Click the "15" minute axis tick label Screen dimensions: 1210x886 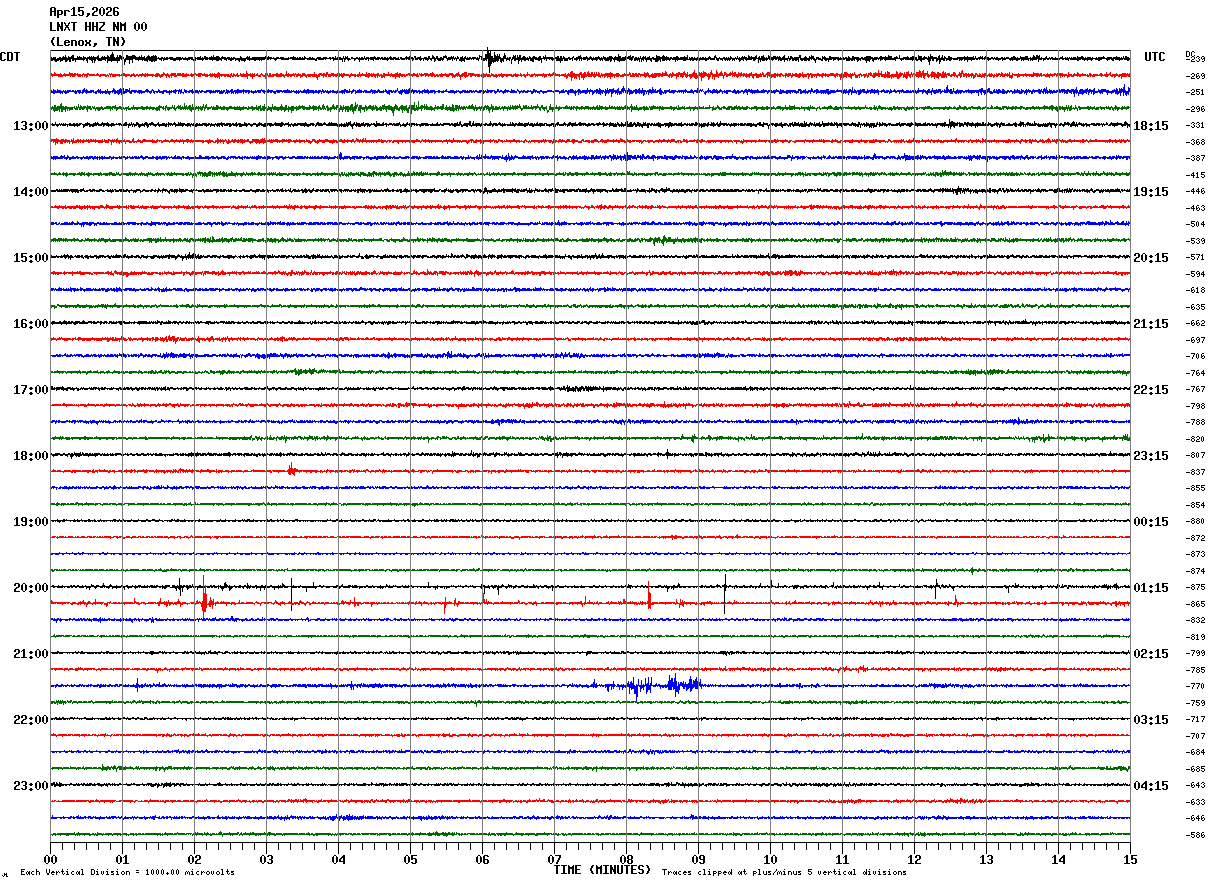(x=1130, y=859)
